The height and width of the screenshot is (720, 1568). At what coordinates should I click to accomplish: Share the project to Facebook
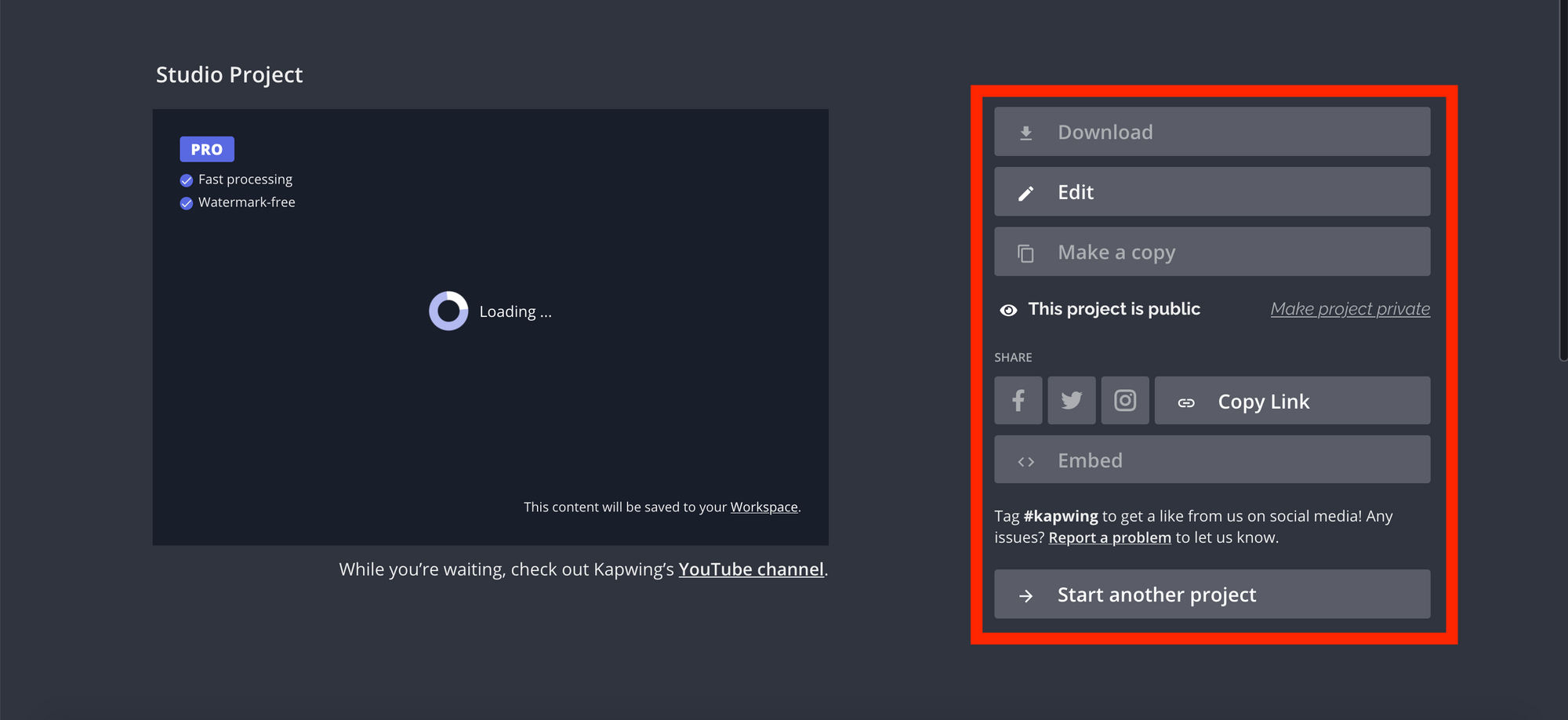click(x=1018, y=400)
